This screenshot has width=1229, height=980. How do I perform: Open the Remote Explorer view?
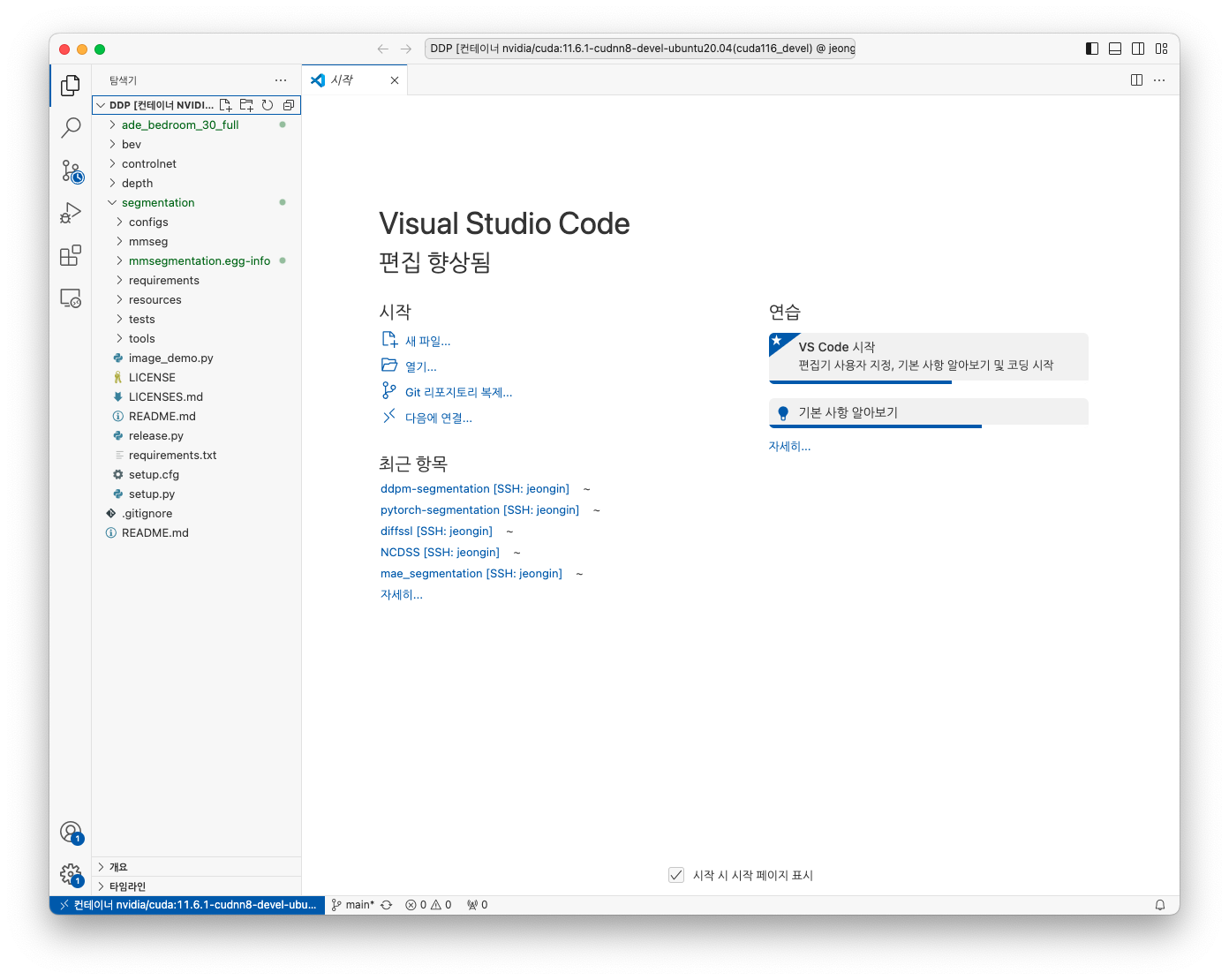71,298
